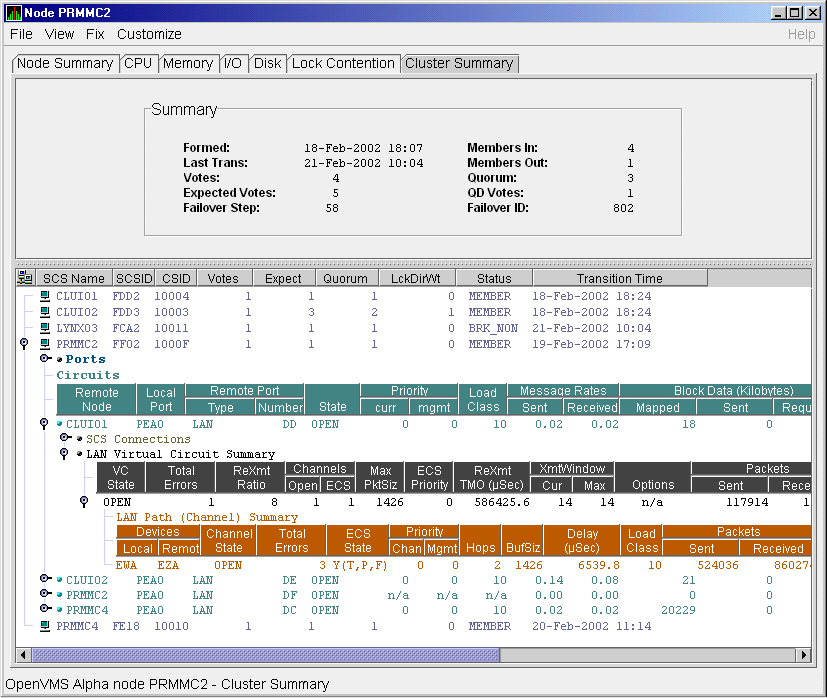The image size is (827, 698).
Task: Click the VC State column header
Action: 121,477
